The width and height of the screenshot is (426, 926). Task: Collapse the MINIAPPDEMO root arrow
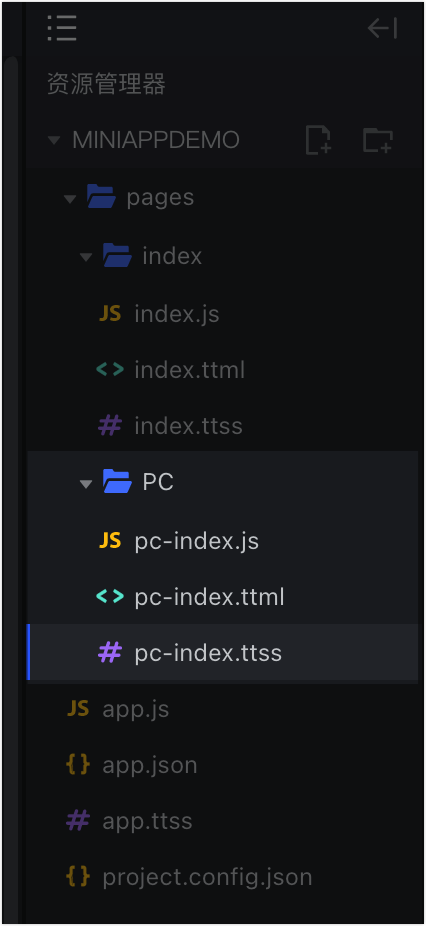(x=54, y=141)
